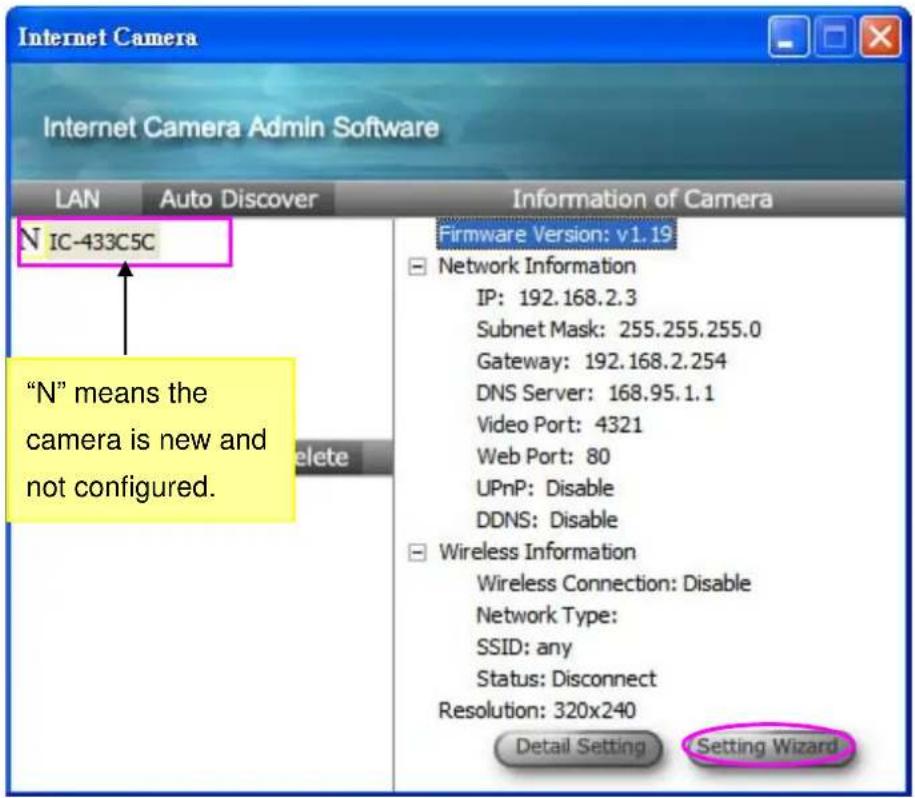
Task: Select the Subnet Mask: 255.255.255.0 row
Action: (x=619, y=330)
